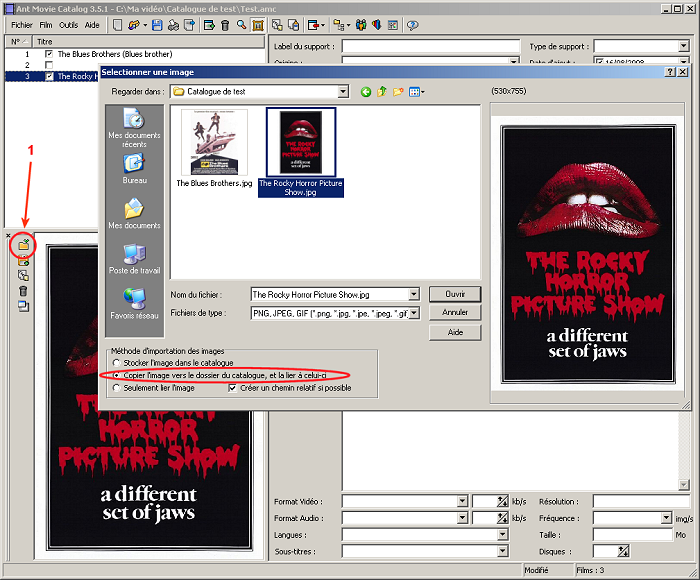Image resolution: width=700 pixels, height=580 pixels.
Task: Sort by the N° column header
Action: [18, 42]
